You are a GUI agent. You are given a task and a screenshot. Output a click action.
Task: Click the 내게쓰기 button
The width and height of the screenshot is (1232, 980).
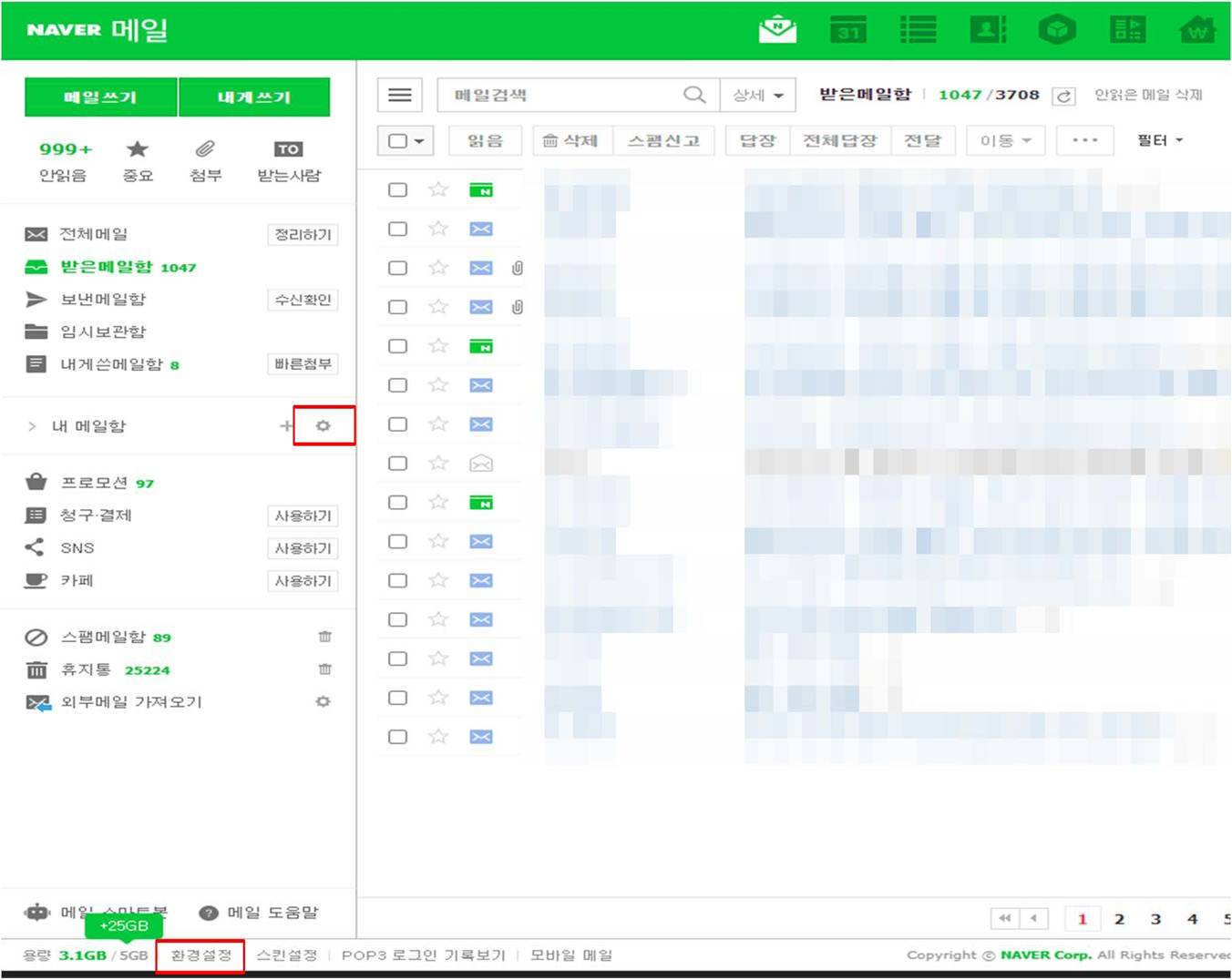(x=254, y=97)
